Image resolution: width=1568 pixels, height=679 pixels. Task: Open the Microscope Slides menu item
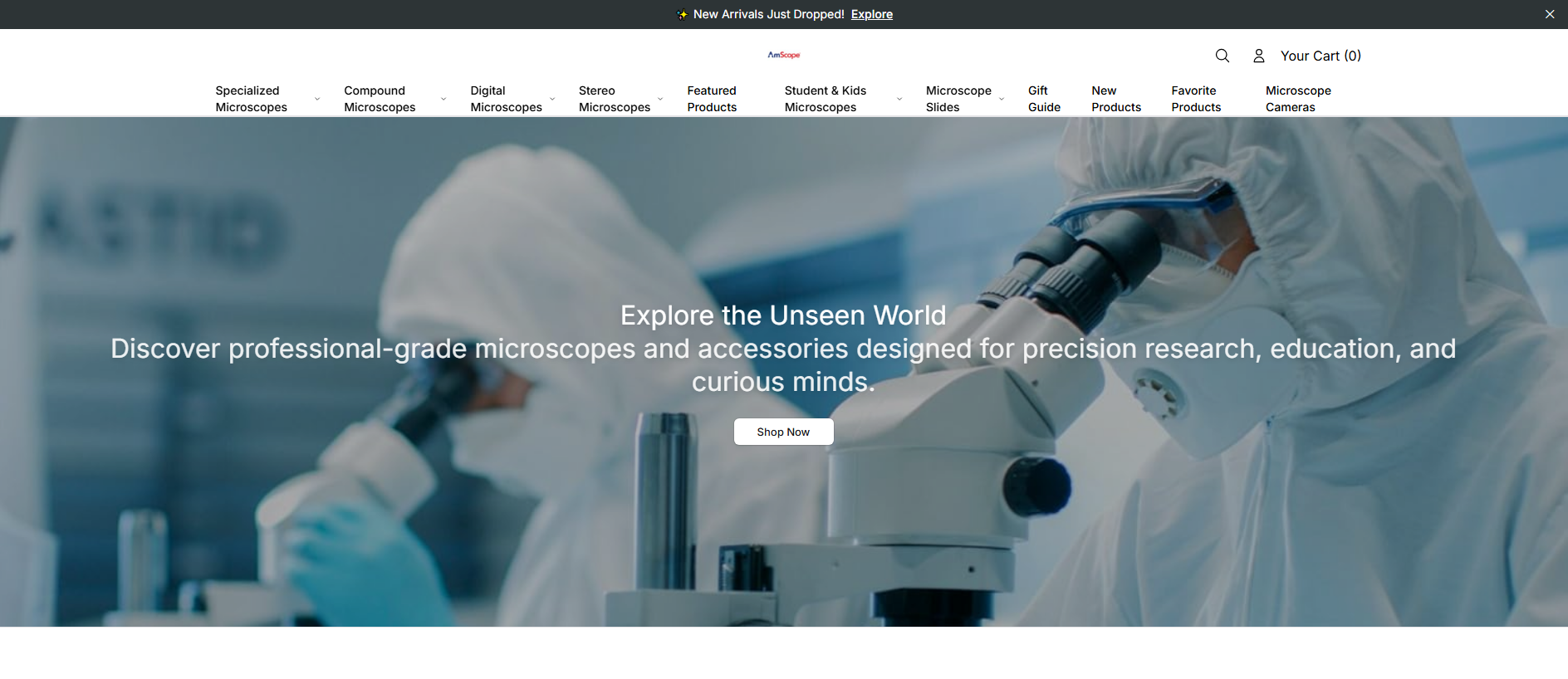(x=958, y=99)
